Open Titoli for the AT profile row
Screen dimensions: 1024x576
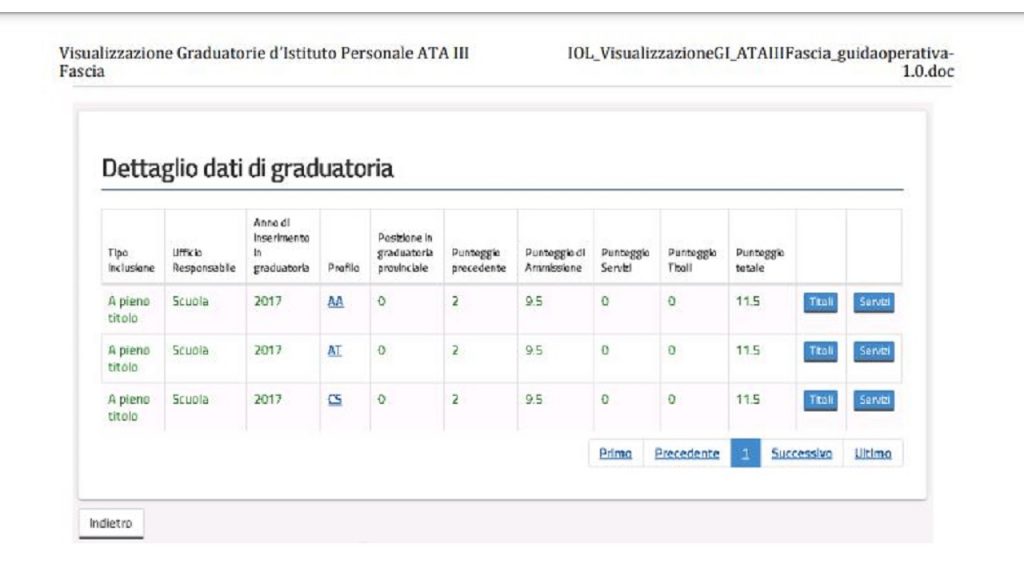click(820, 352)
